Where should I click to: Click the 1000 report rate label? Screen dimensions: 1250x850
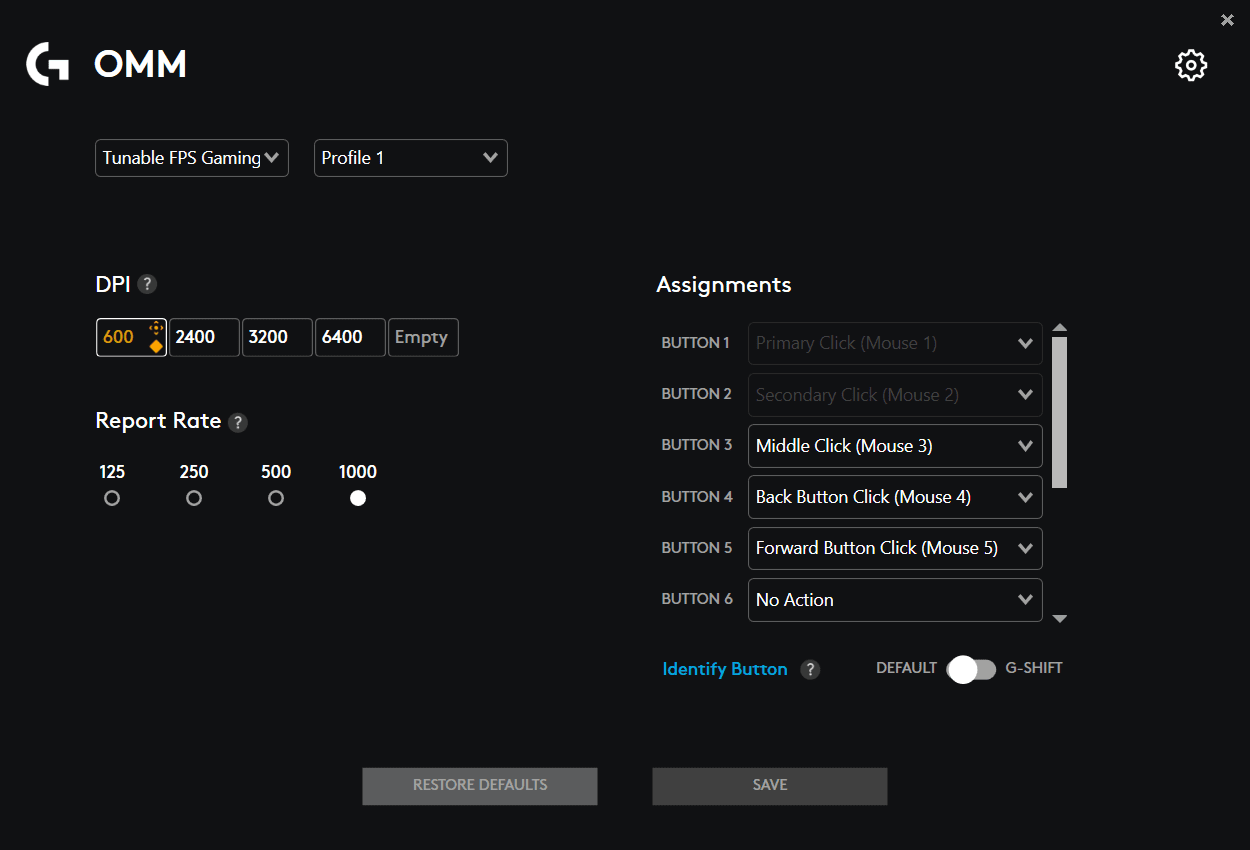coord(358,472)
